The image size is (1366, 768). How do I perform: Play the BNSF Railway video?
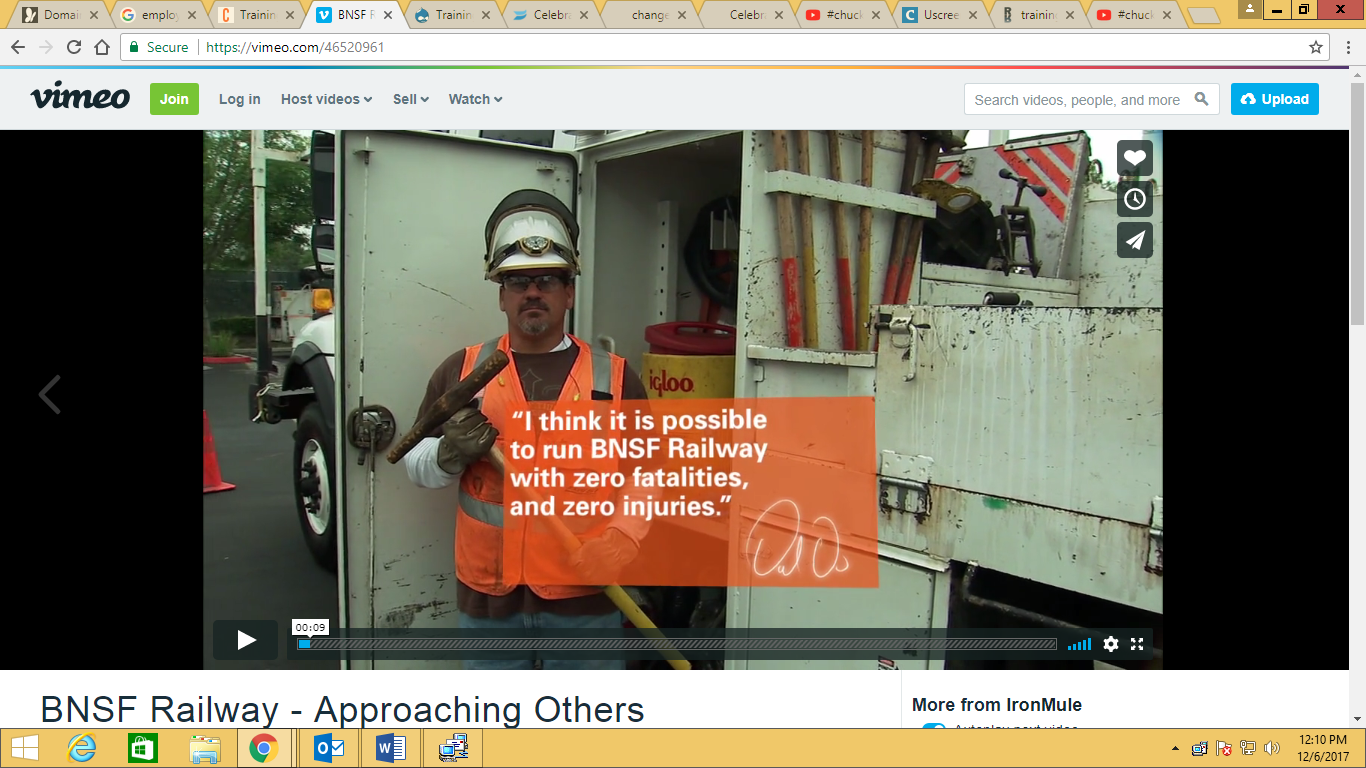(245, 640)
